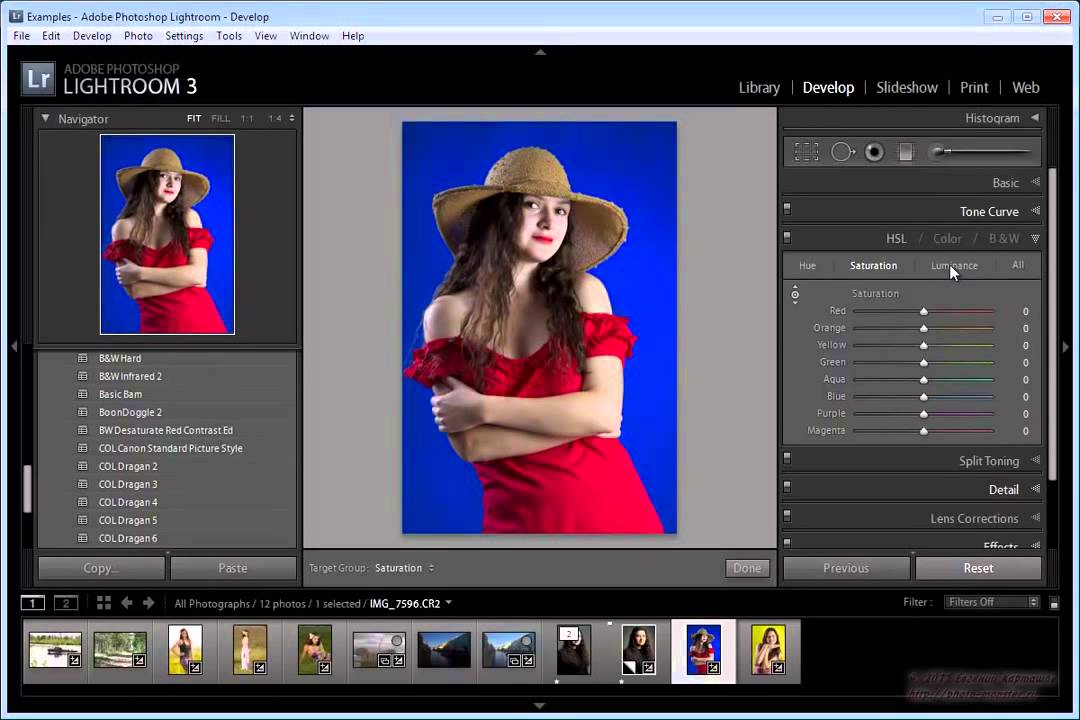Select the Crop Overlay tool
Viewport: 1080px width, 720px height.
pyautogui.click(x=806, y=152)
